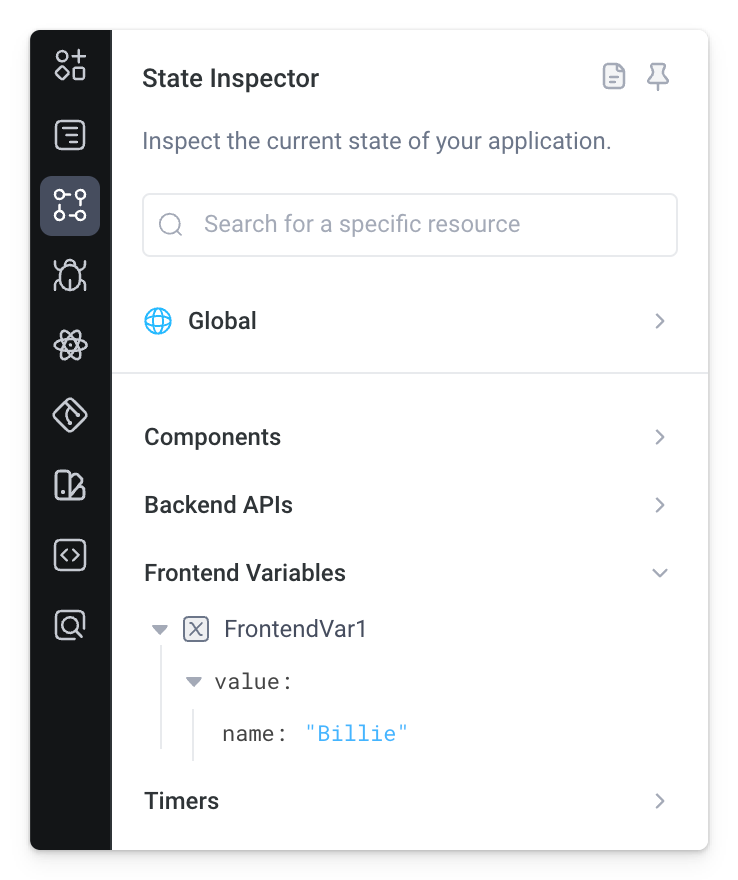Select the add components icon in the sidebar
The image size is (738, 880).
click(69, 65)
